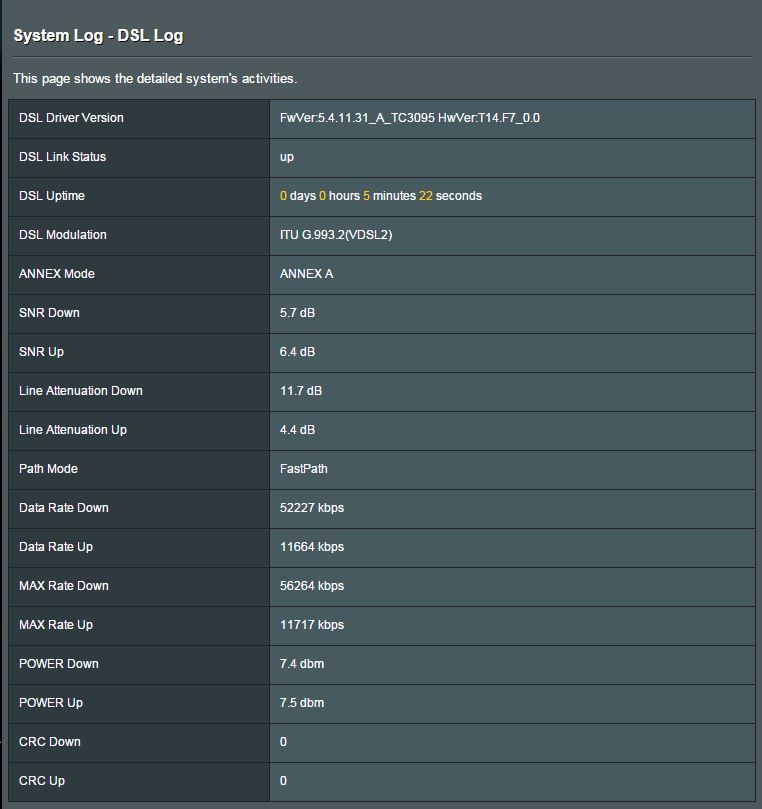Select the 'This page shows the detailed system's activities' text
The height and width of the screenshot is (809, 762).
coord(155,78)
